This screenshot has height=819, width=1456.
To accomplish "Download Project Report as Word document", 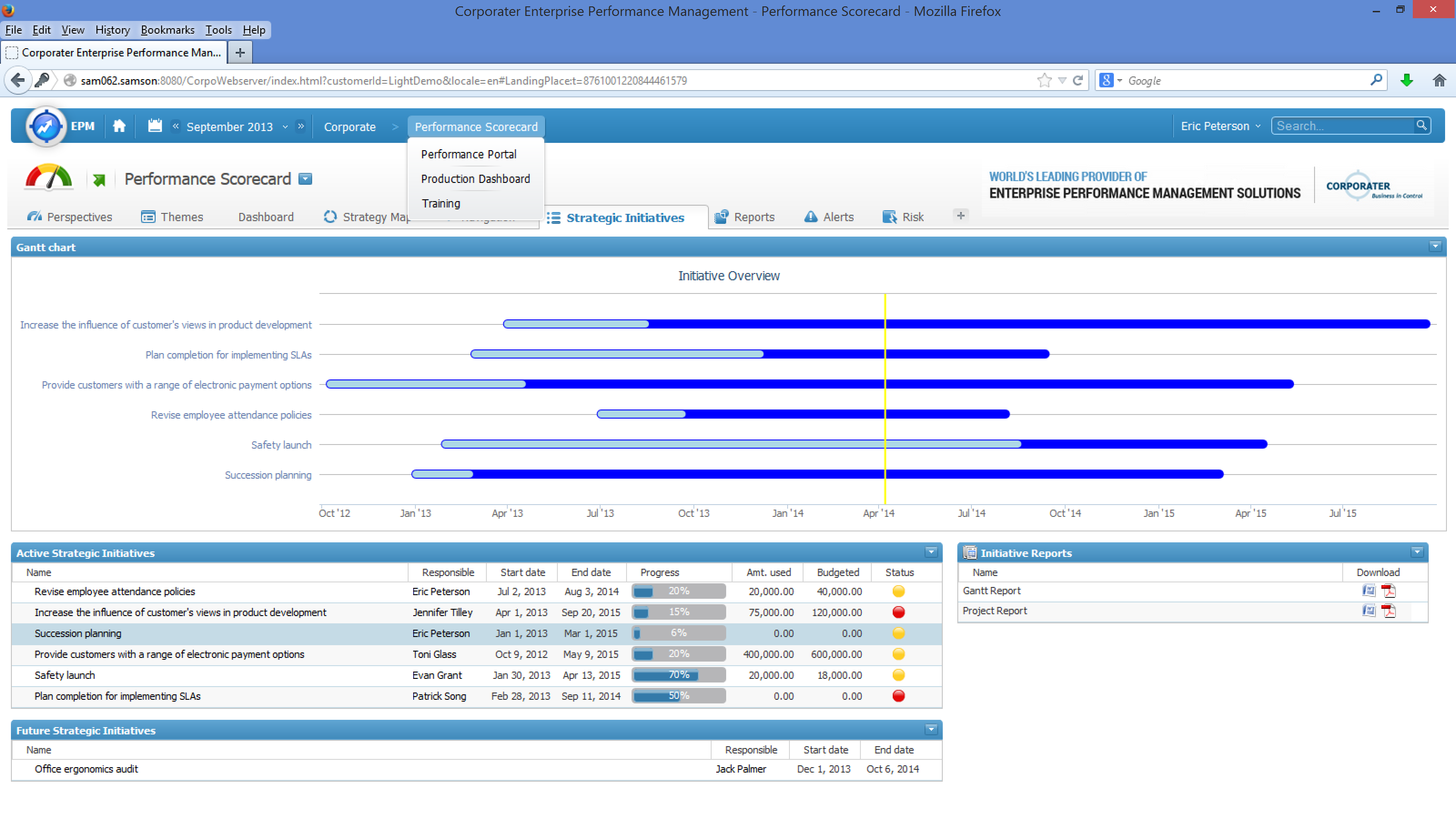I will 1368,611.
